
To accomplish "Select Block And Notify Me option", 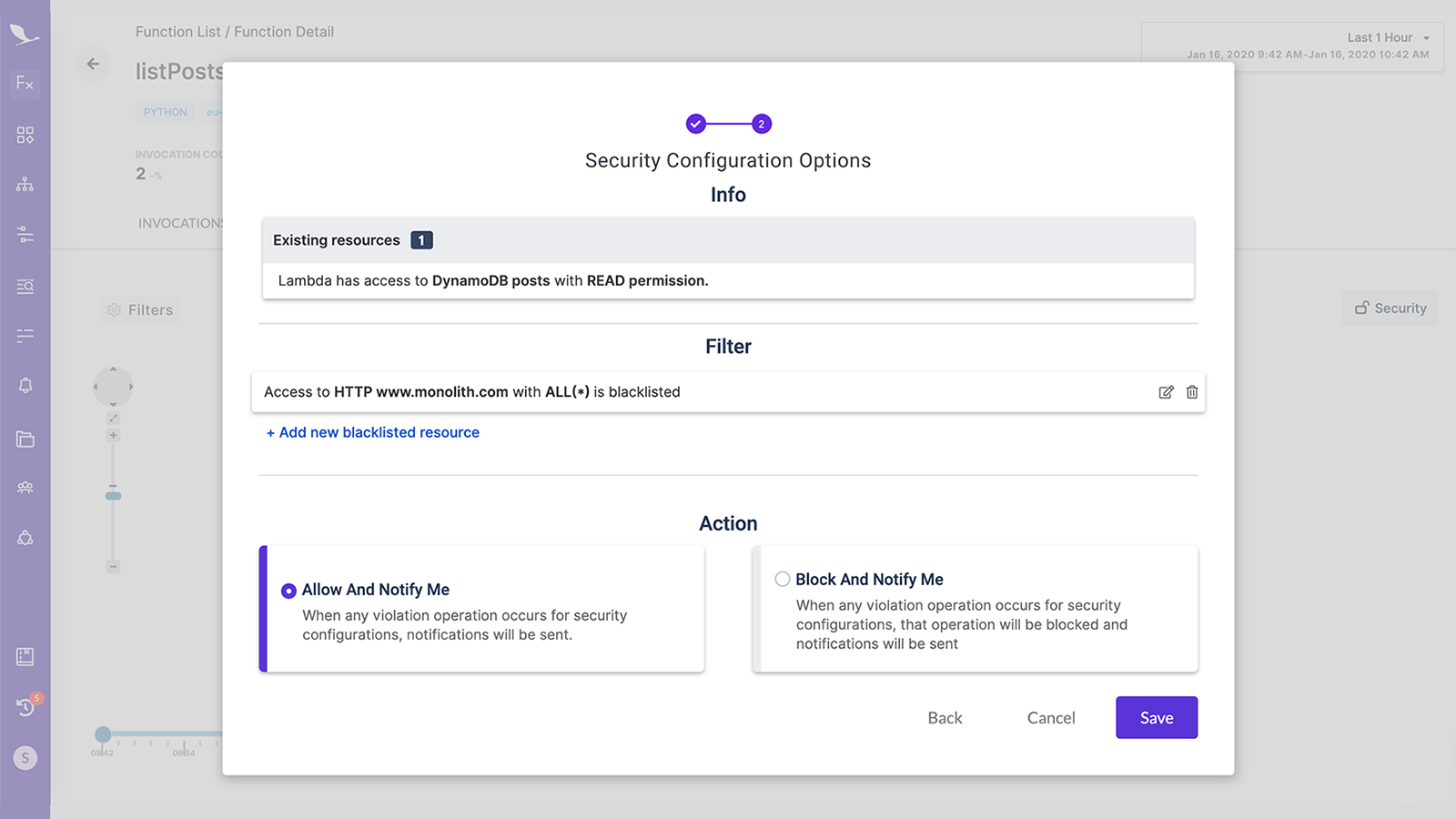I will [x=783, y=580].
